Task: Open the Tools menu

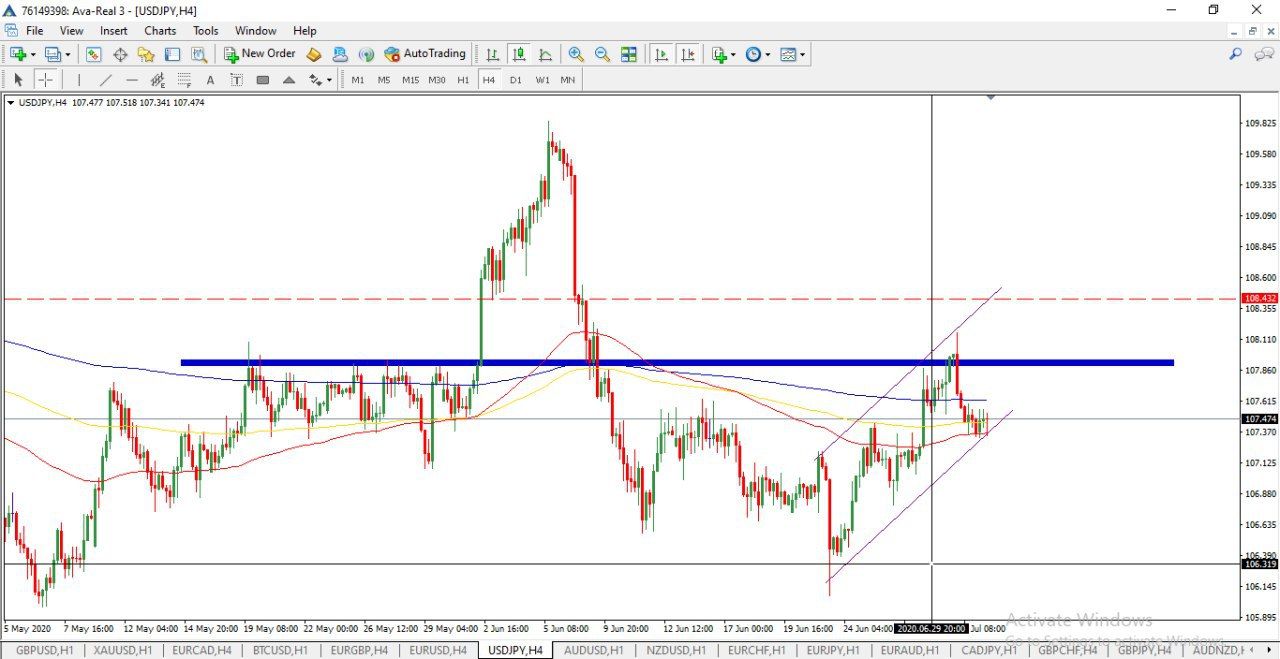Action: [x=205, y=31]
